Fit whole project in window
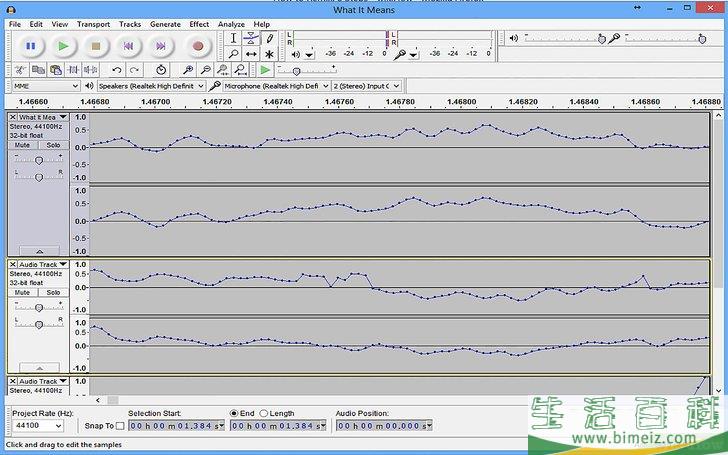This screenshot has height=455, width=728. point(240,70)
